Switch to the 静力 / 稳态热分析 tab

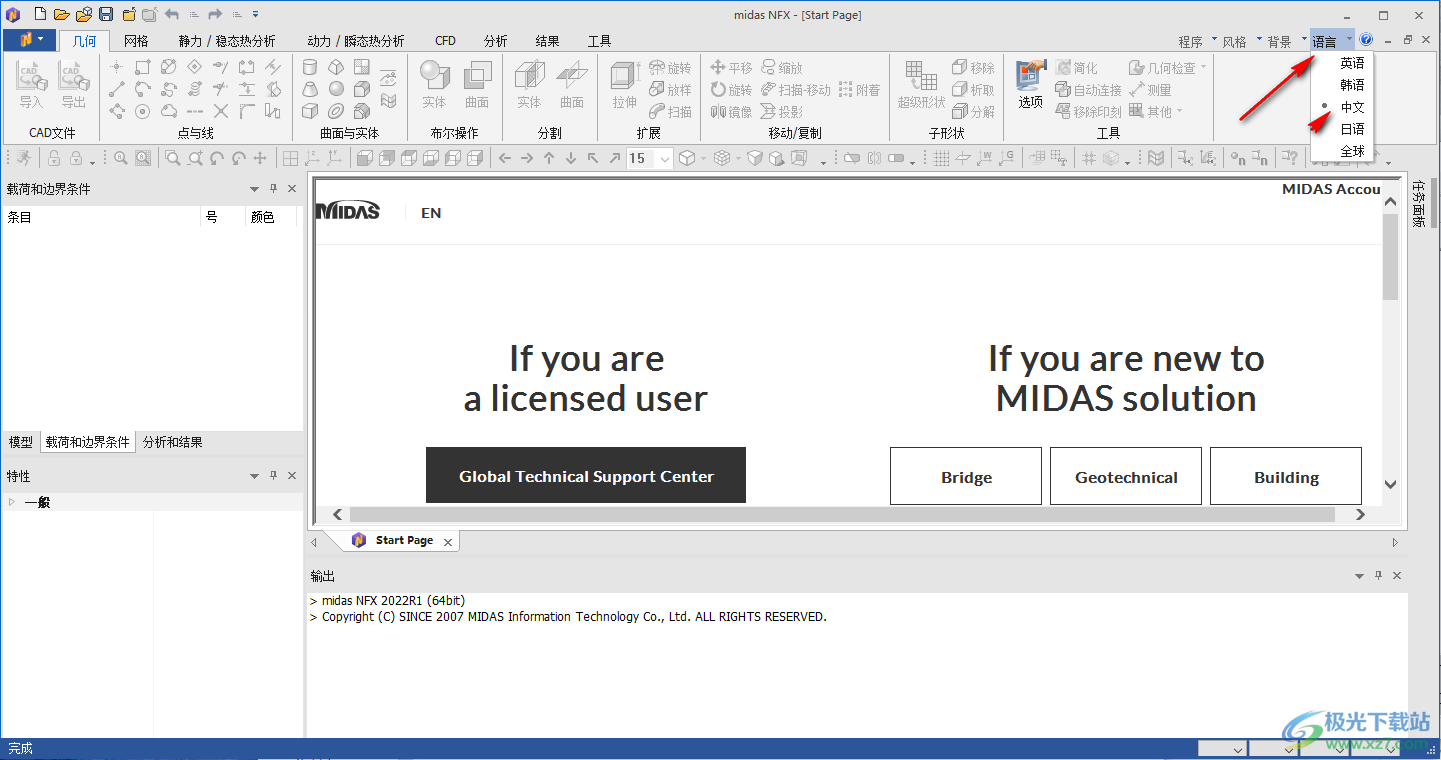[x=227, y=41]
